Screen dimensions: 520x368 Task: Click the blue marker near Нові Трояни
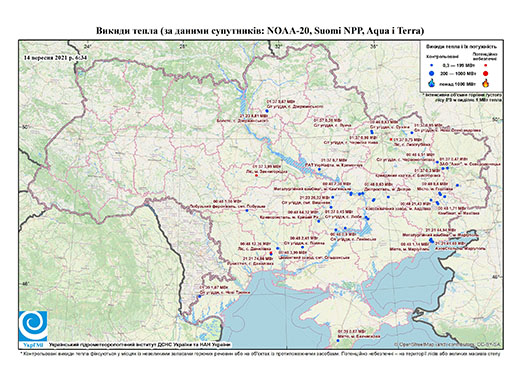pyautogui.click(x=200, y=296)
